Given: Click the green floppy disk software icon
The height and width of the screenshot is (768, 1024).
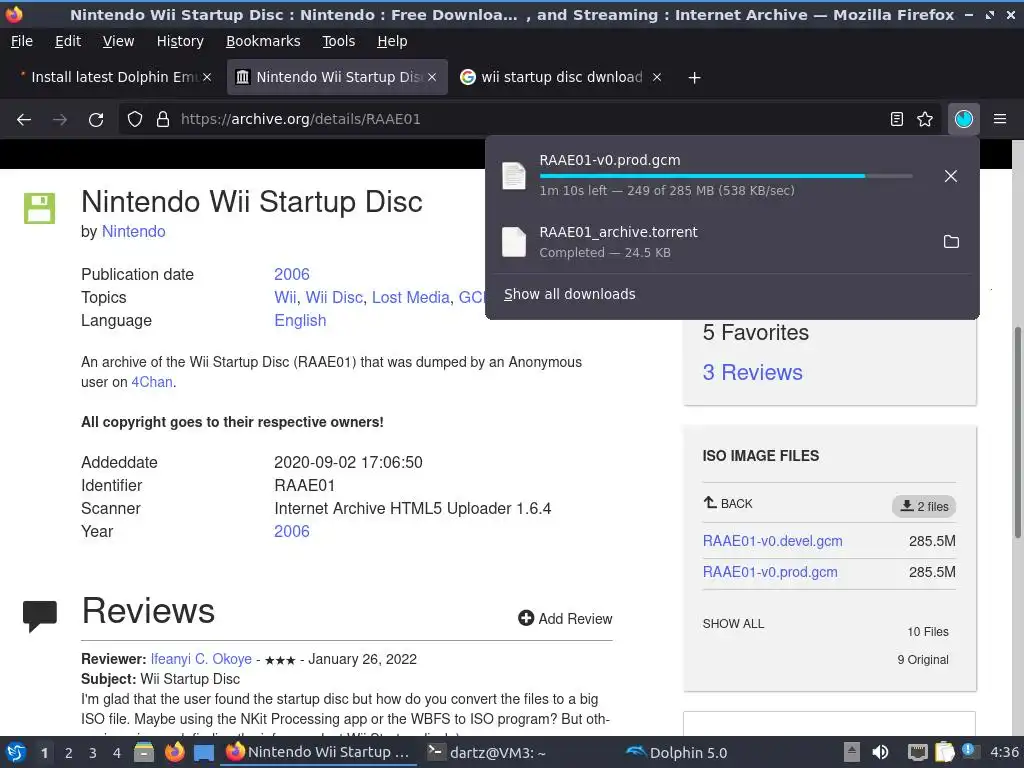Looking at the screenshot, I should tap(39, 208).
